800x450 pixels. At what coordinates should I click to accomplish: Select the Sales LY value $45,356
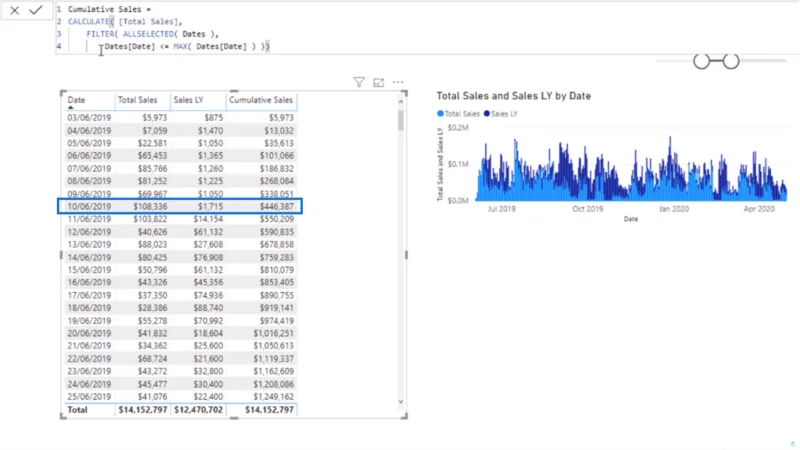pyautogui.click(x=208, y=283)
